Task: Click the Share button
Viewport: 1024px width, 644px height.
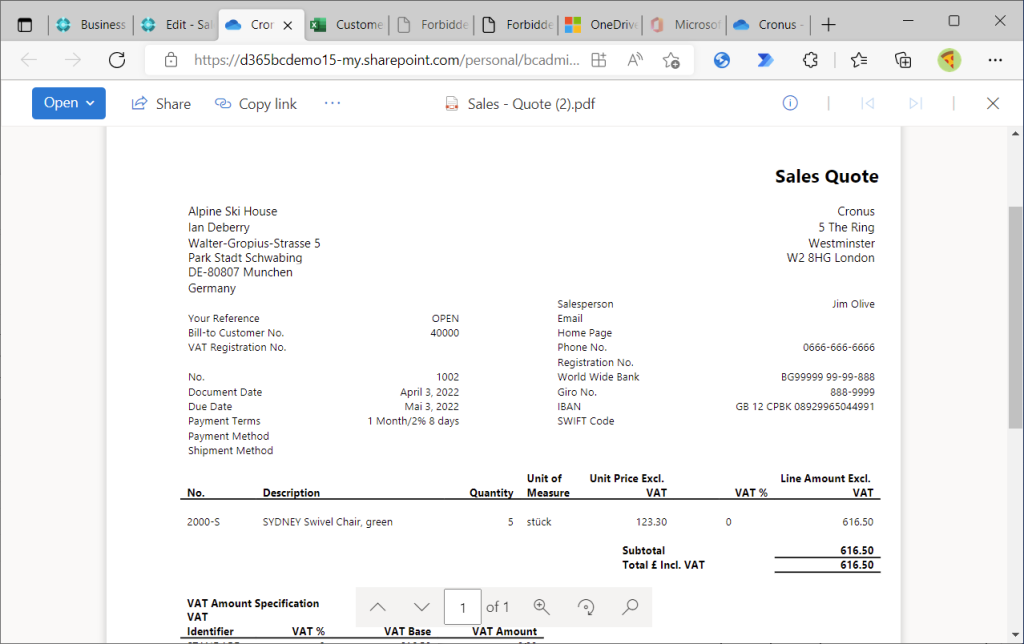Action: click(x=161, y=104)
